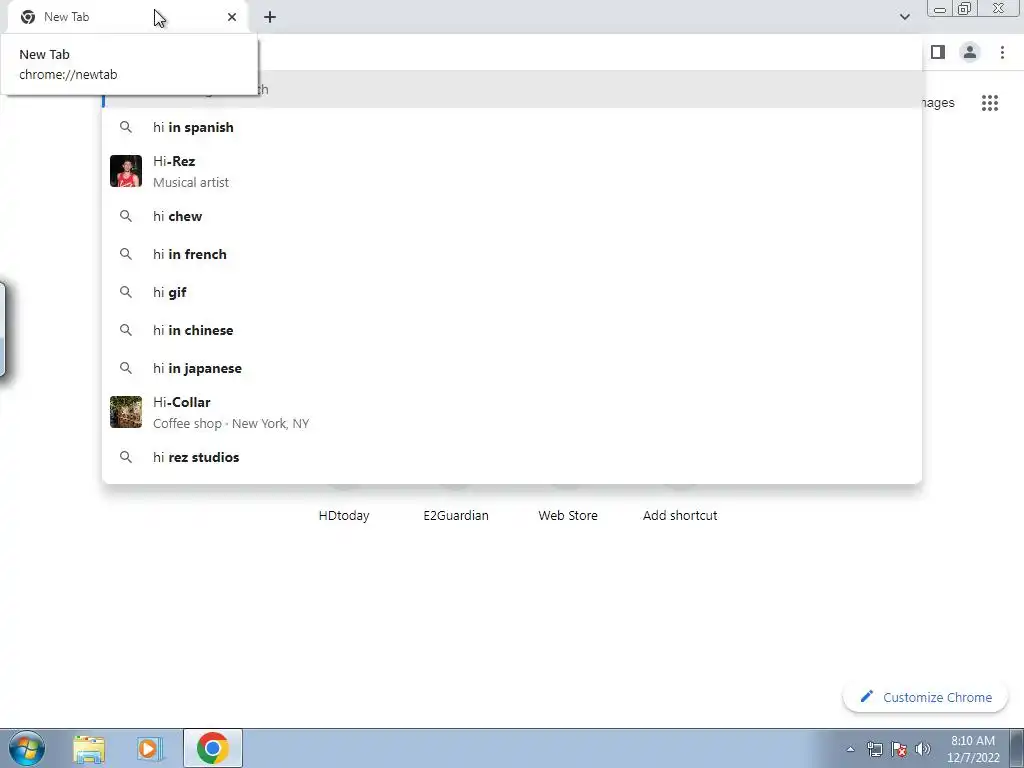This screenshot has width=1024, height=768.
Task: Choose suggestion "hi in french"
Action: (512, 254)
